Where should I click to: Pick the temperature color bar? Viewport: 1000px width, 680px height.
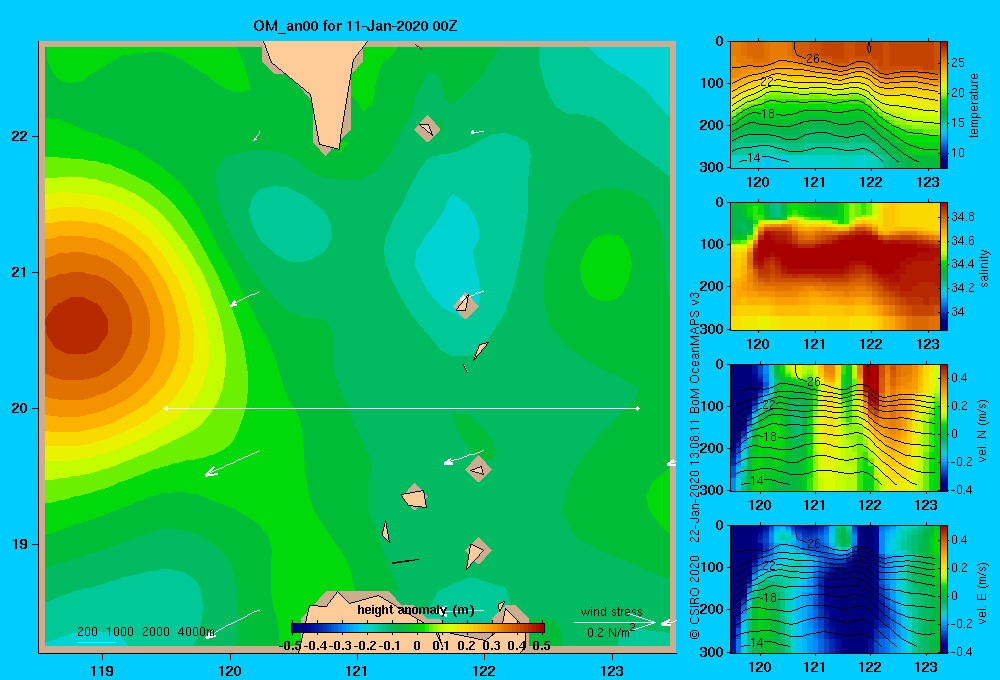[x=944, y=105]
